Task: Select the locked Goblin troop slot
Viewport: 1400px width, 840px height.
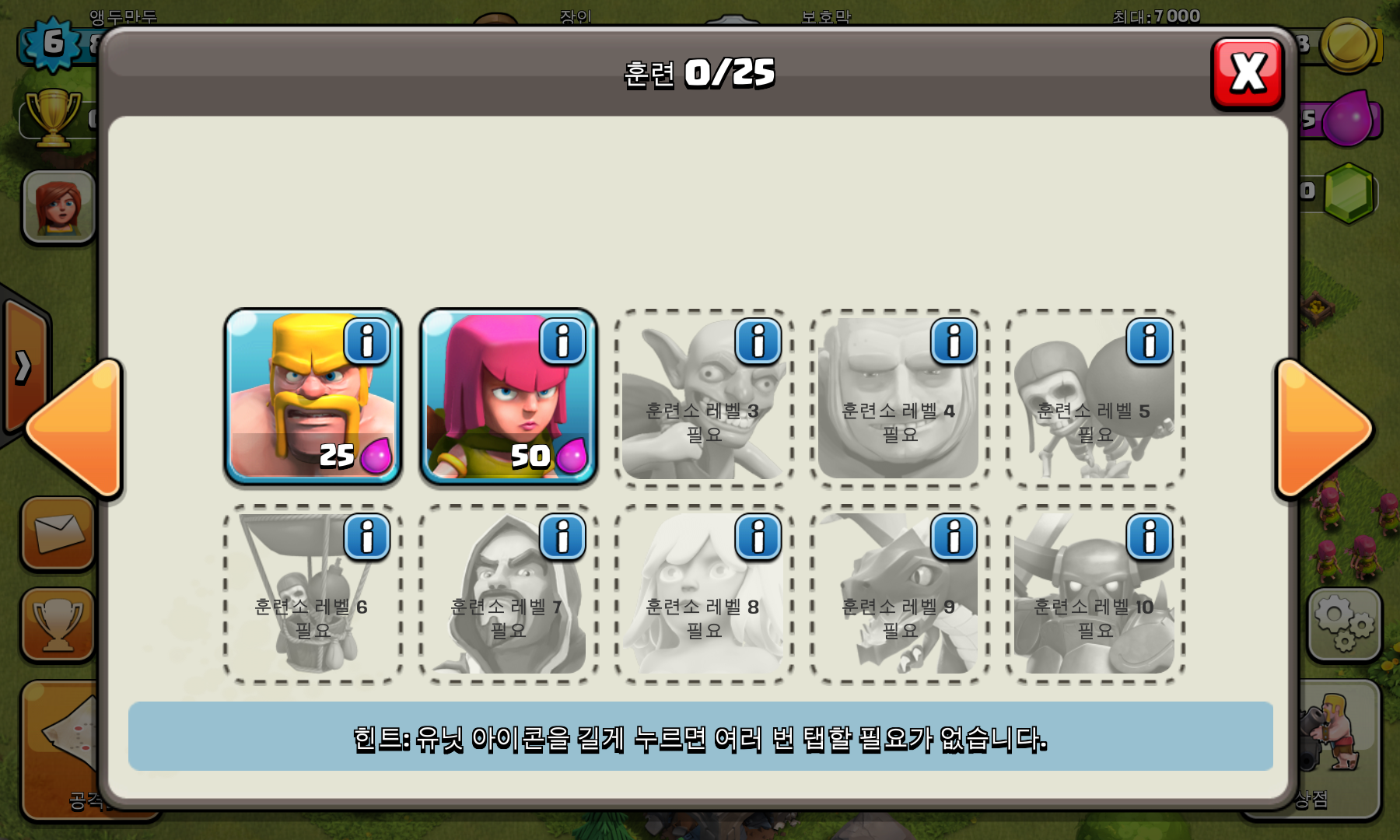Action: [704, 398]
